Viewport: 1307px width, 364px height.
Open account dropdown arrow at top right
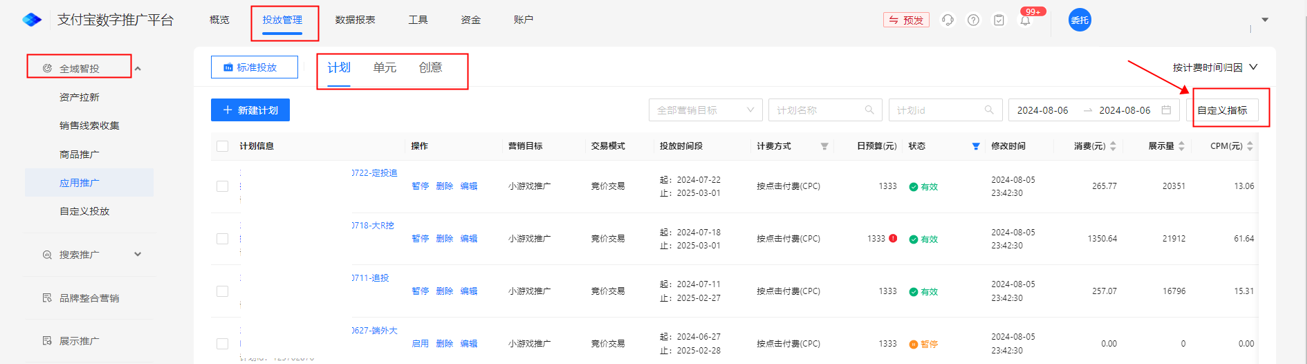[1265, 20]
